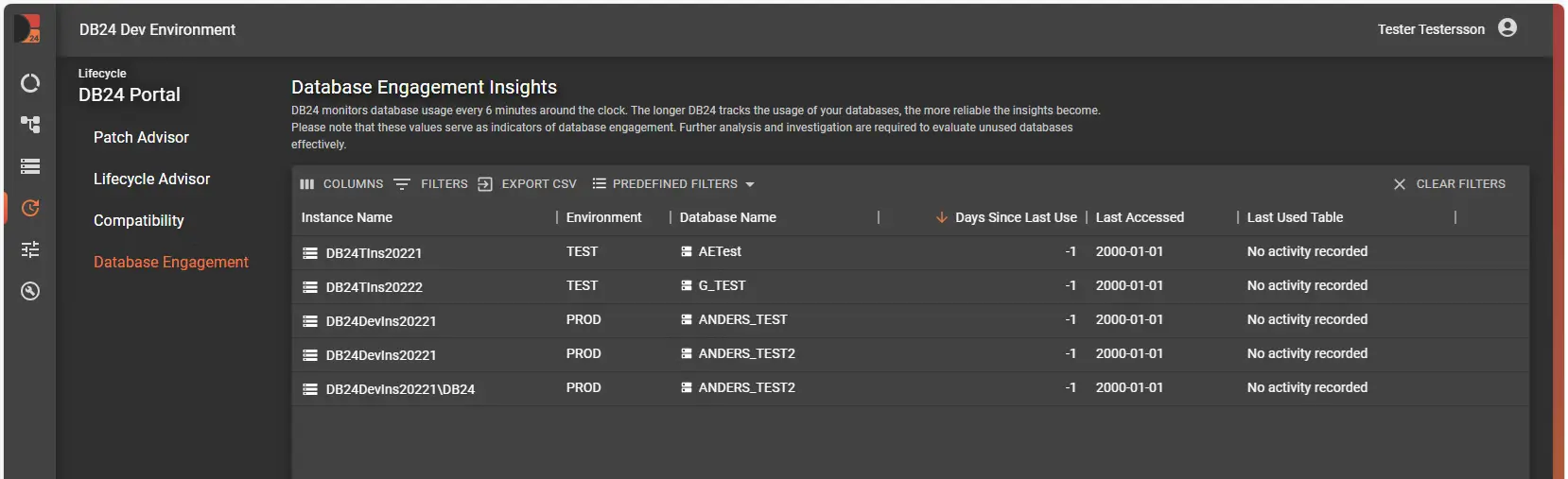Click the wrench maintenance icon in sidebar
Image resolution: width=1568 pixels, height=479 pixels.
tap(30, 291)
